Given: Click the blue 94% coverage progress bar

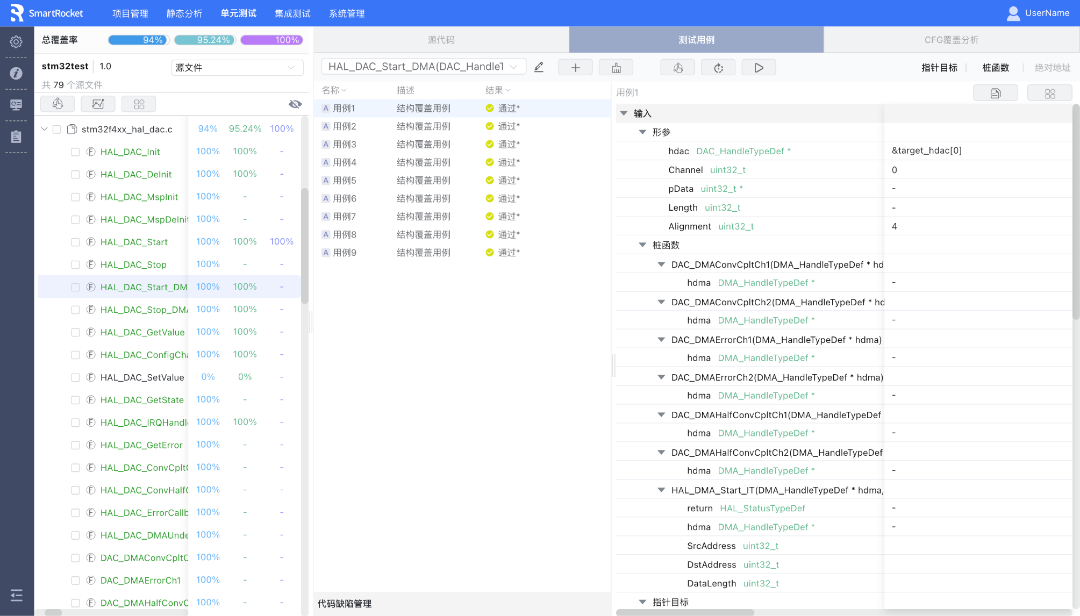Looking at the screenshot, I should (x=138, y=40).
